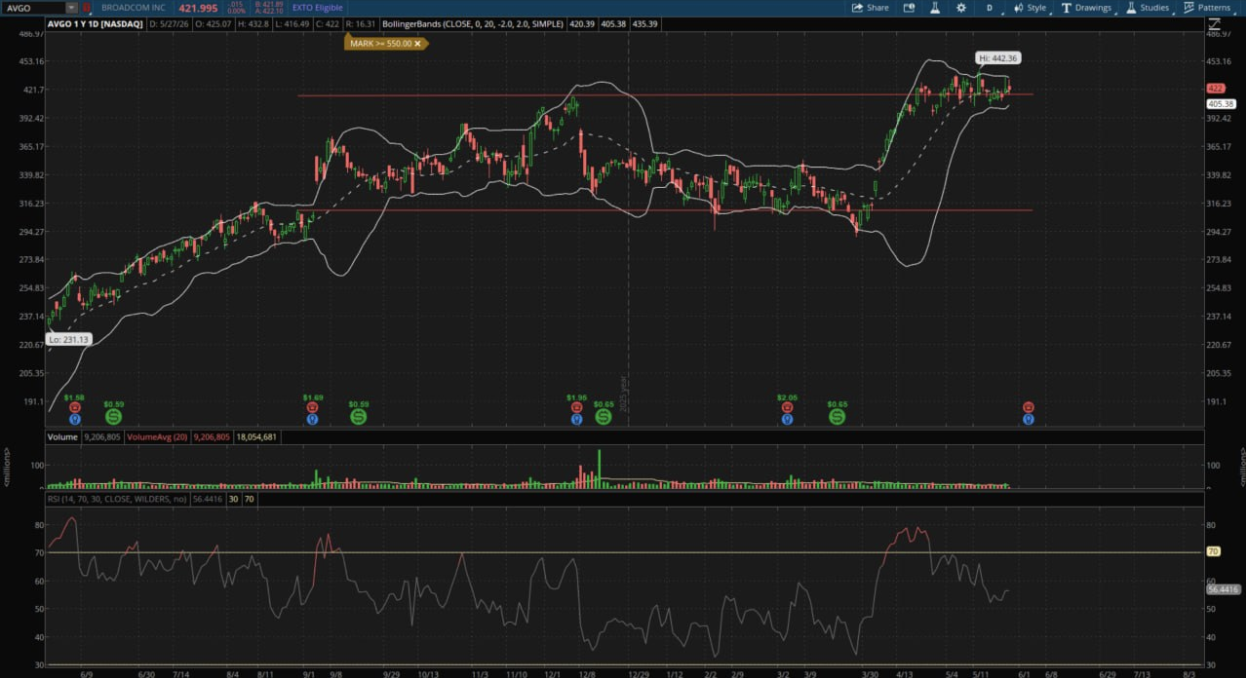The image size is (1246, 678).
Task: Click the Hi: 442.36 price bubble
Action: click(999, 58)
